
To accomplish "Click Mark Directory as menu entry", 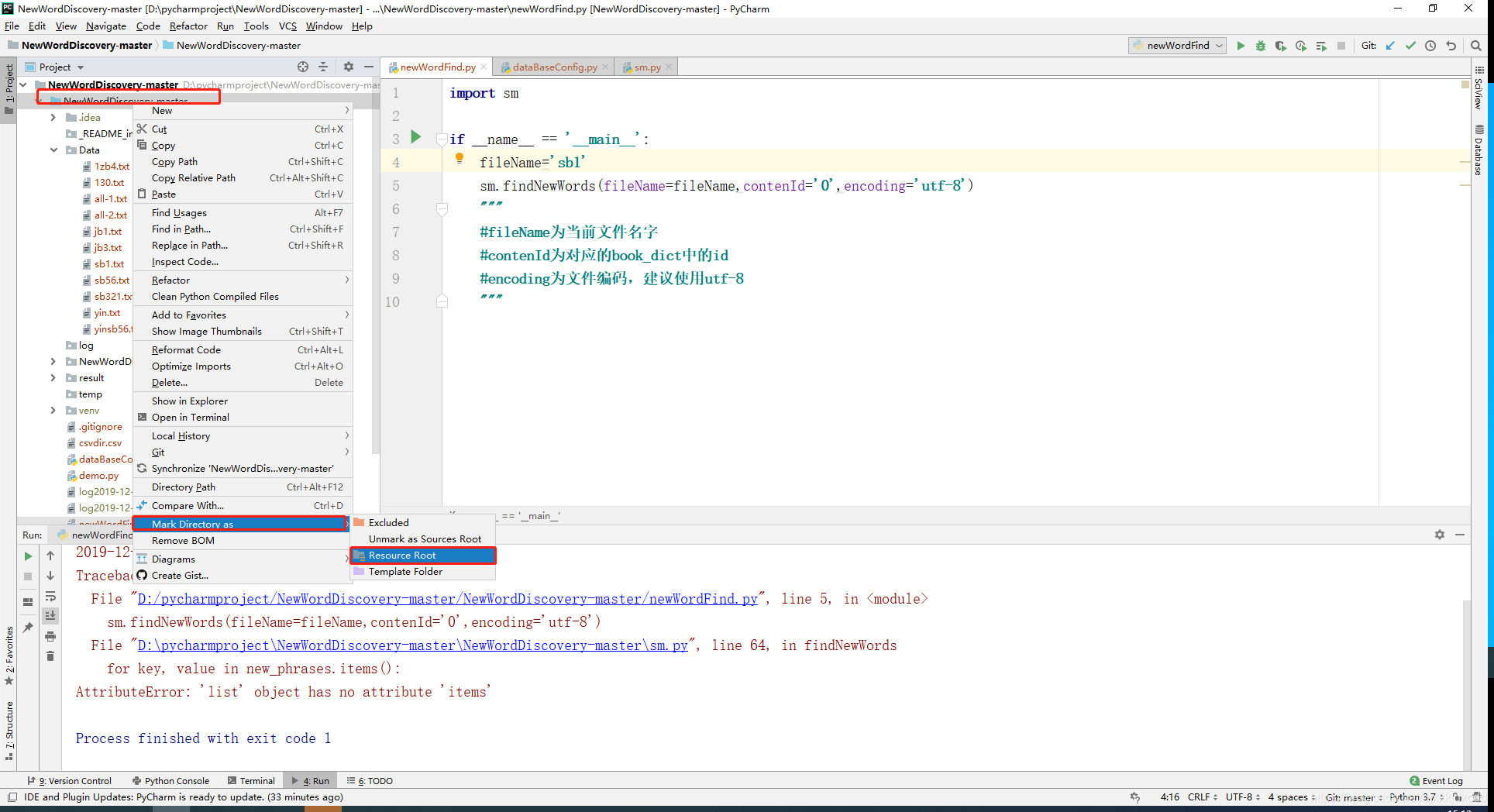I will pos(241,524).
